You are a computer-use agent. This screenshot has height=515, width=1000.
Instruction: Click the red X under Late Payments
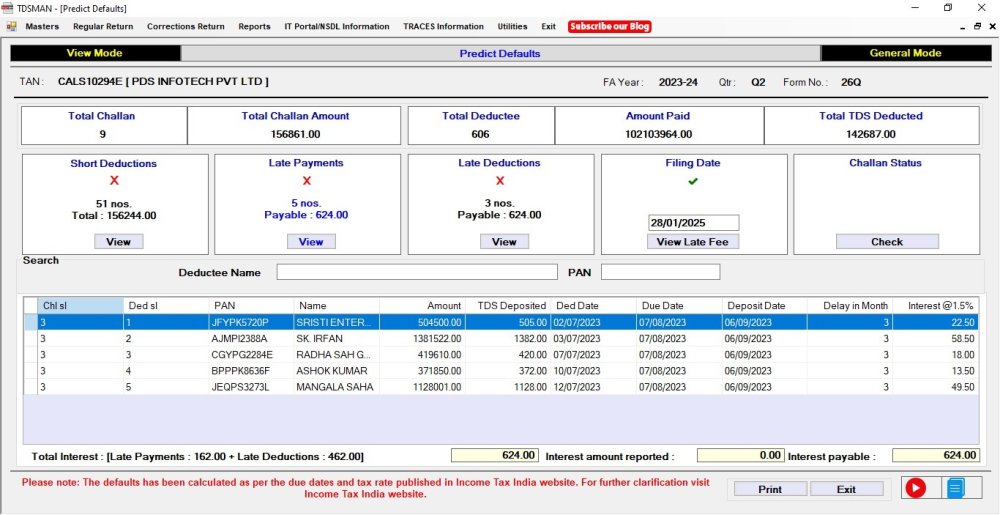tap(306, 181)
